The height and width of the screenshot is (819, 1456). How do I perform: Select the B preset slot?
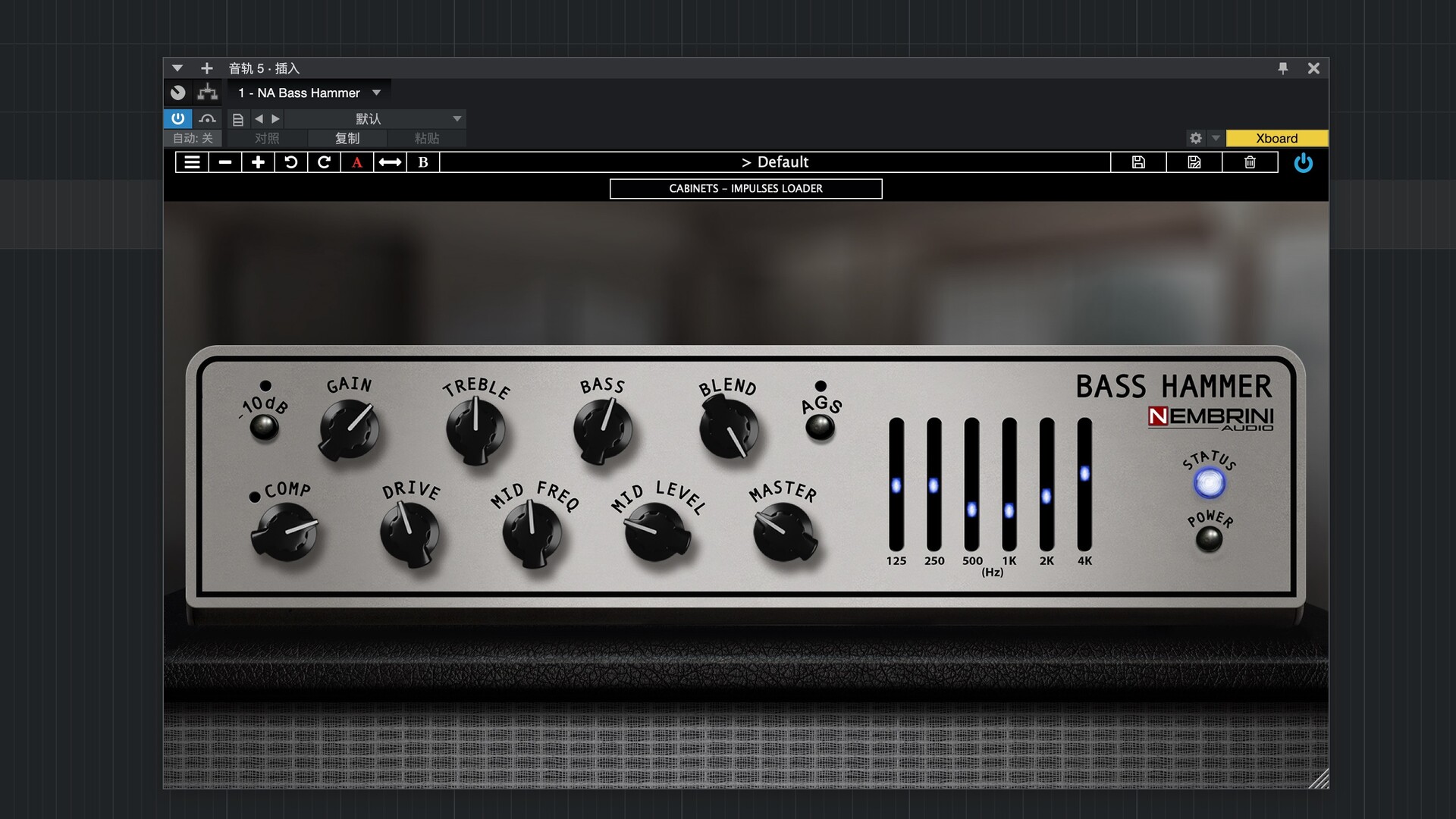click(x=423, y=162)
